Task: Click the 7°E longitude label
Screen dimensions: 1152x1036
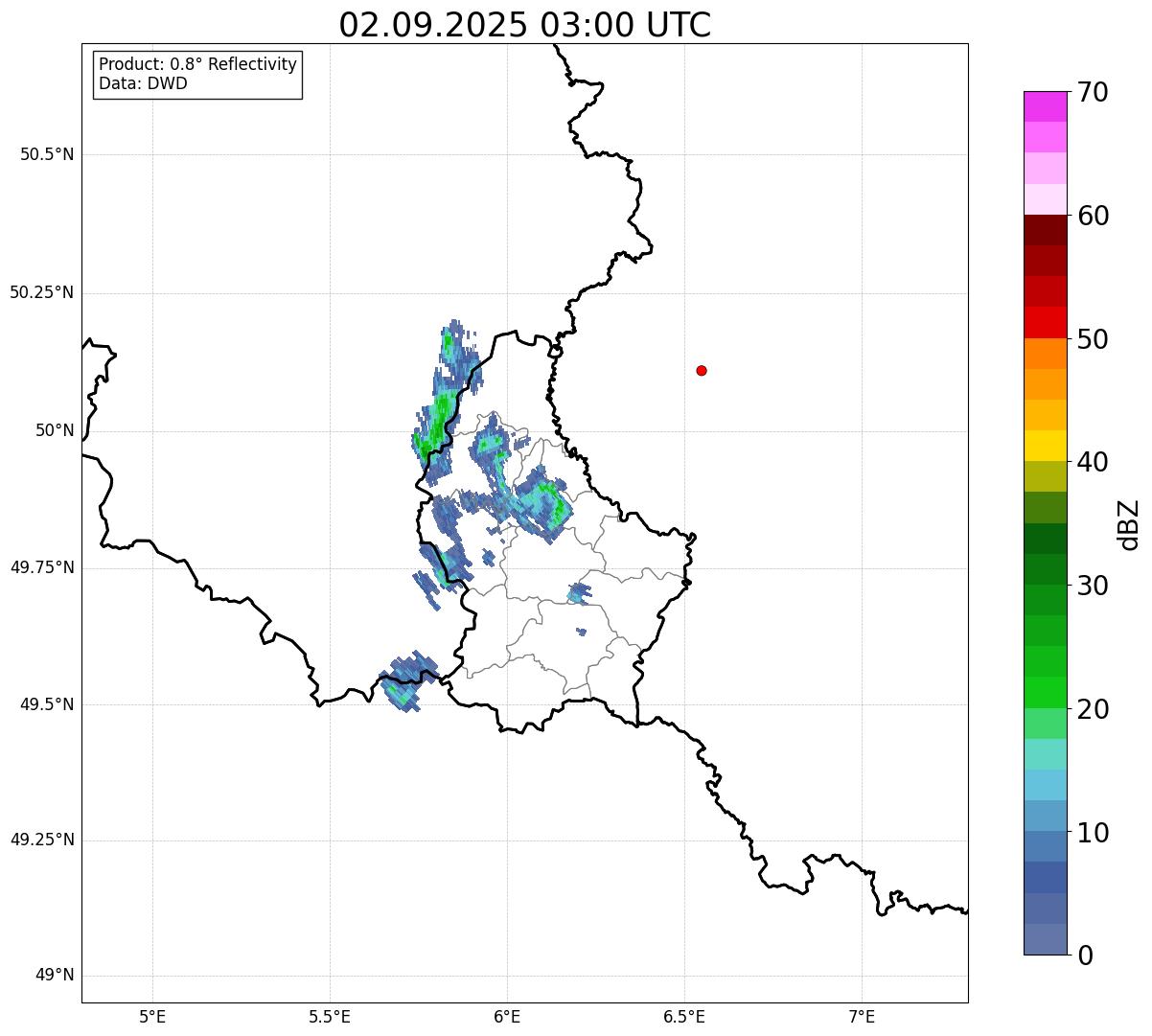Action: [862, 1017]
